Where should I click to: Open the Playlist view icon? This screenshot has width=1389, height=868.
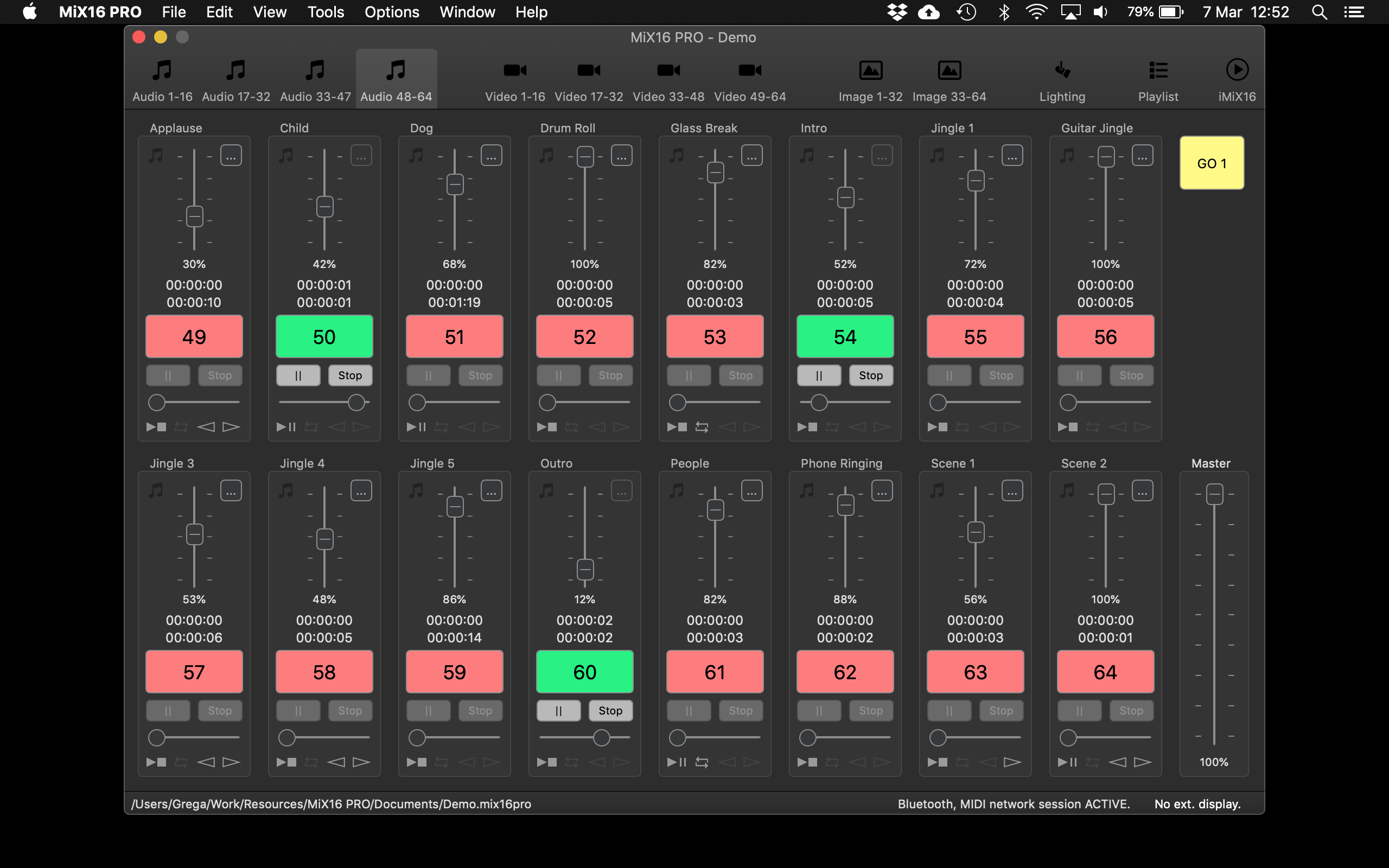1158,71
